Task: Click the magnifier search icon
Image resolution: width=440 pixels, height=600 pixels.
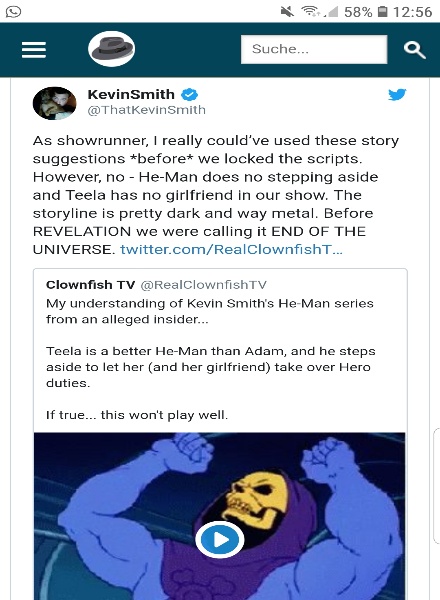Action: (x=415, y=50)
